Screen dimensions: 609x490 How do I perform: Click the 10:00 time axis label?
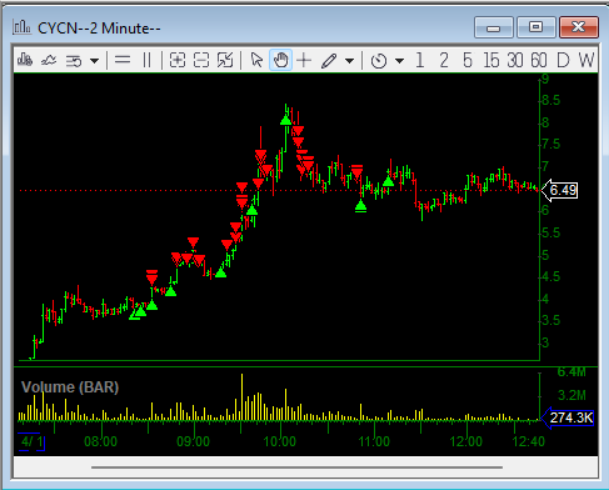coord(280,441)
